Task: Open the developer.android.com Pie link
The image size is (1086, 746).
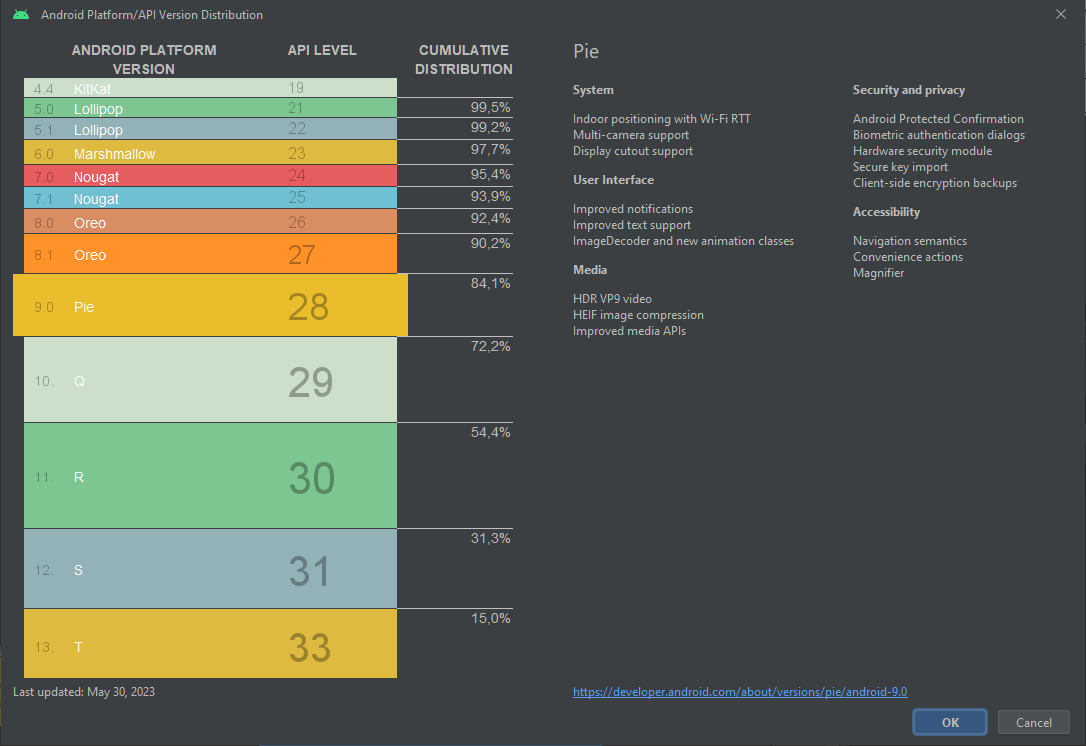Action: point(740,692)
